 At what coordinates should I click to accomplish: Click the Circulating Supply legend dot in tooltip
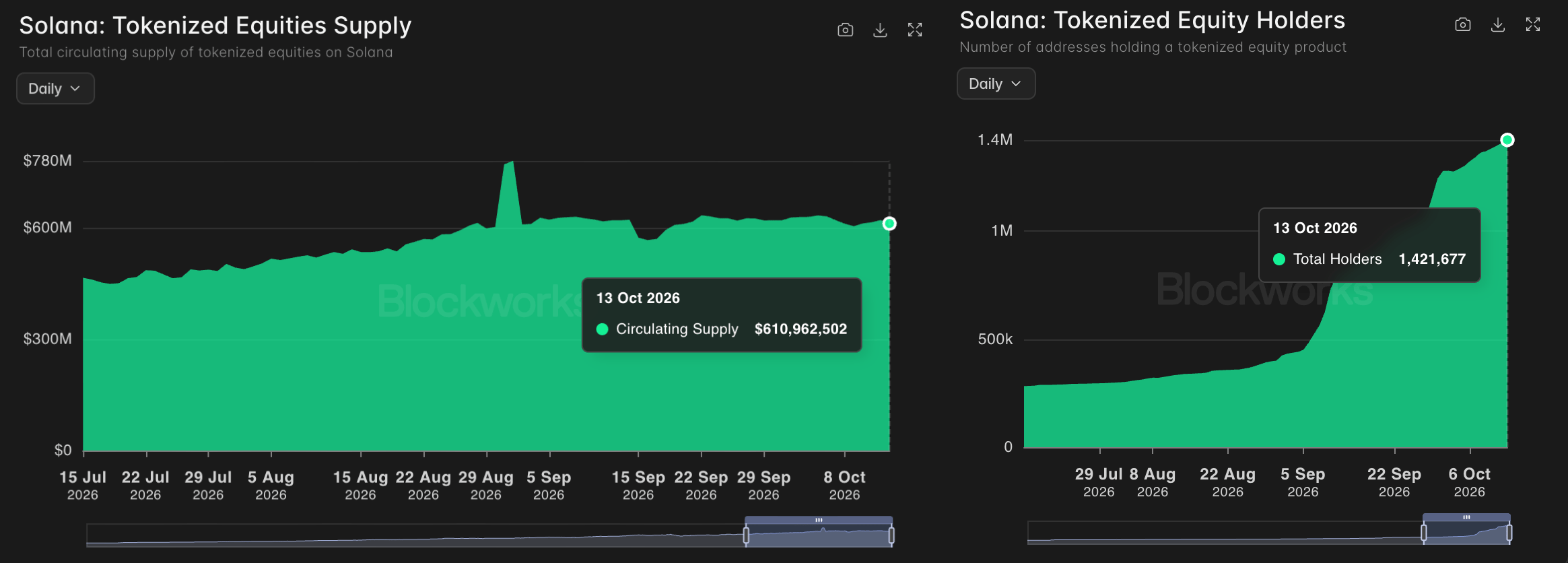[603, 329]
